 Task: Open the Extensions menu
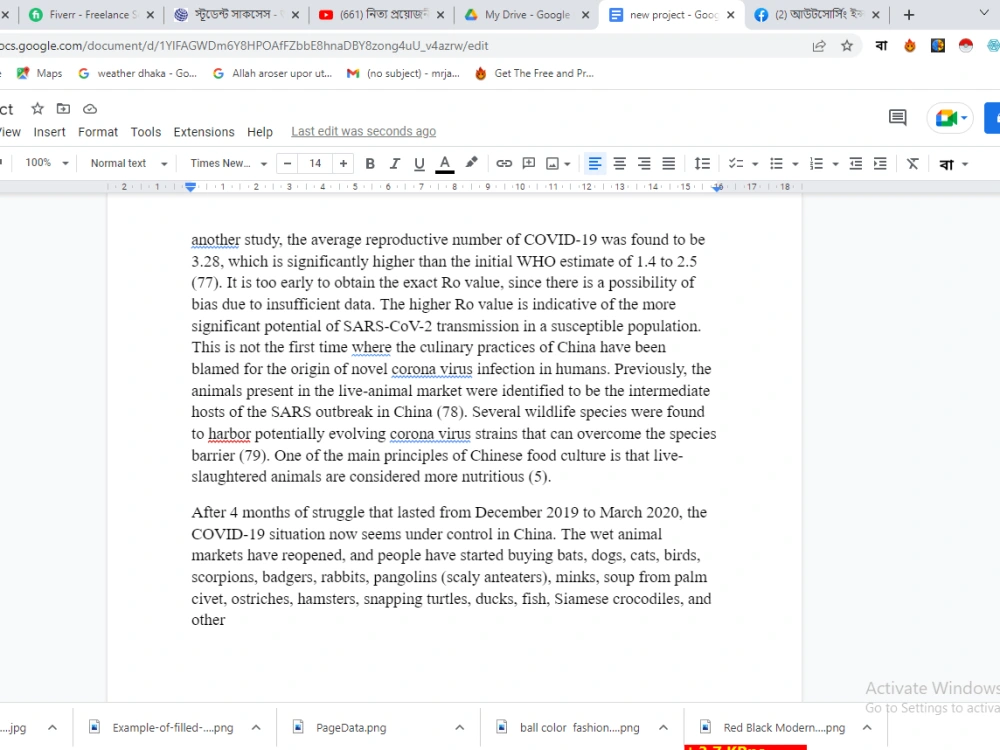(204, 132)
